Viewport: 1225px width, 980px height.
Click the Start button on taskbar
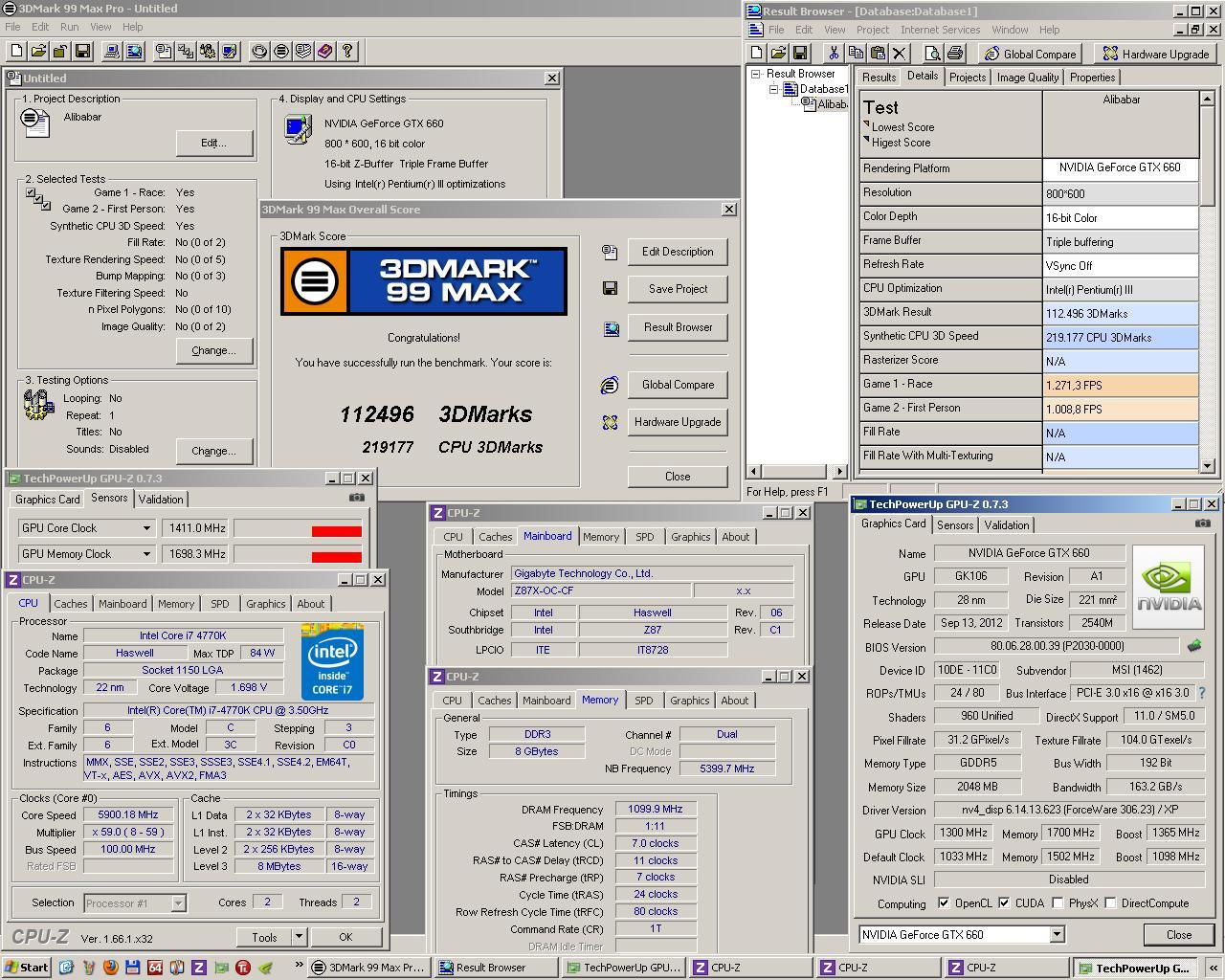coord(26,968)
